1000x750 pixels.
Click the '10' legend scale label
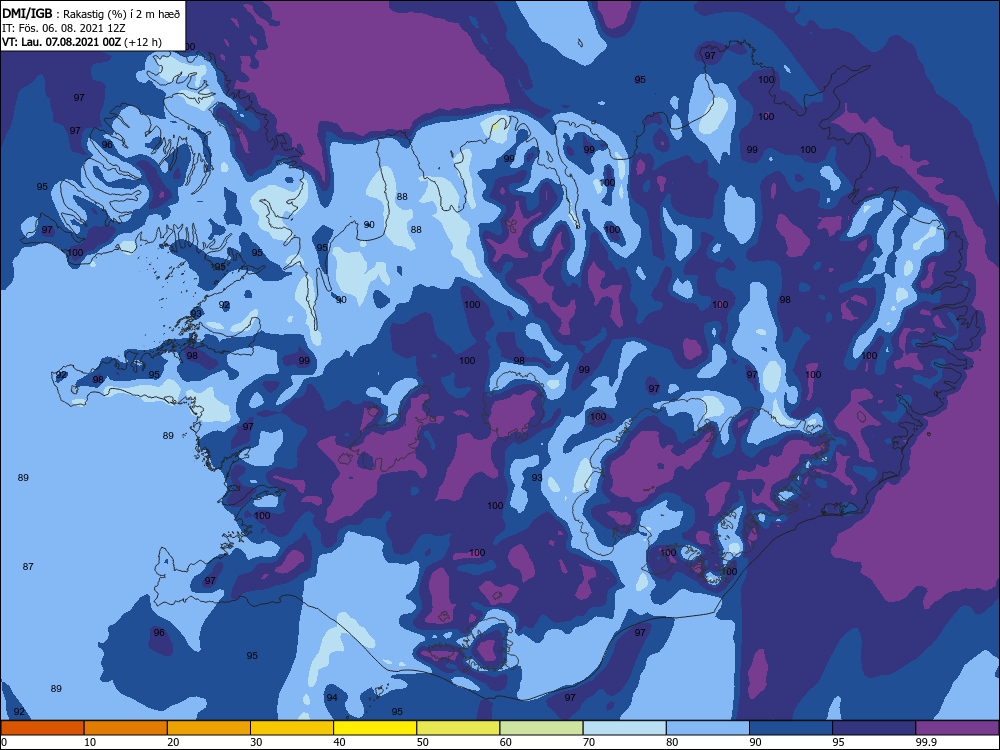pyautogui.click(x=90, y=742)
